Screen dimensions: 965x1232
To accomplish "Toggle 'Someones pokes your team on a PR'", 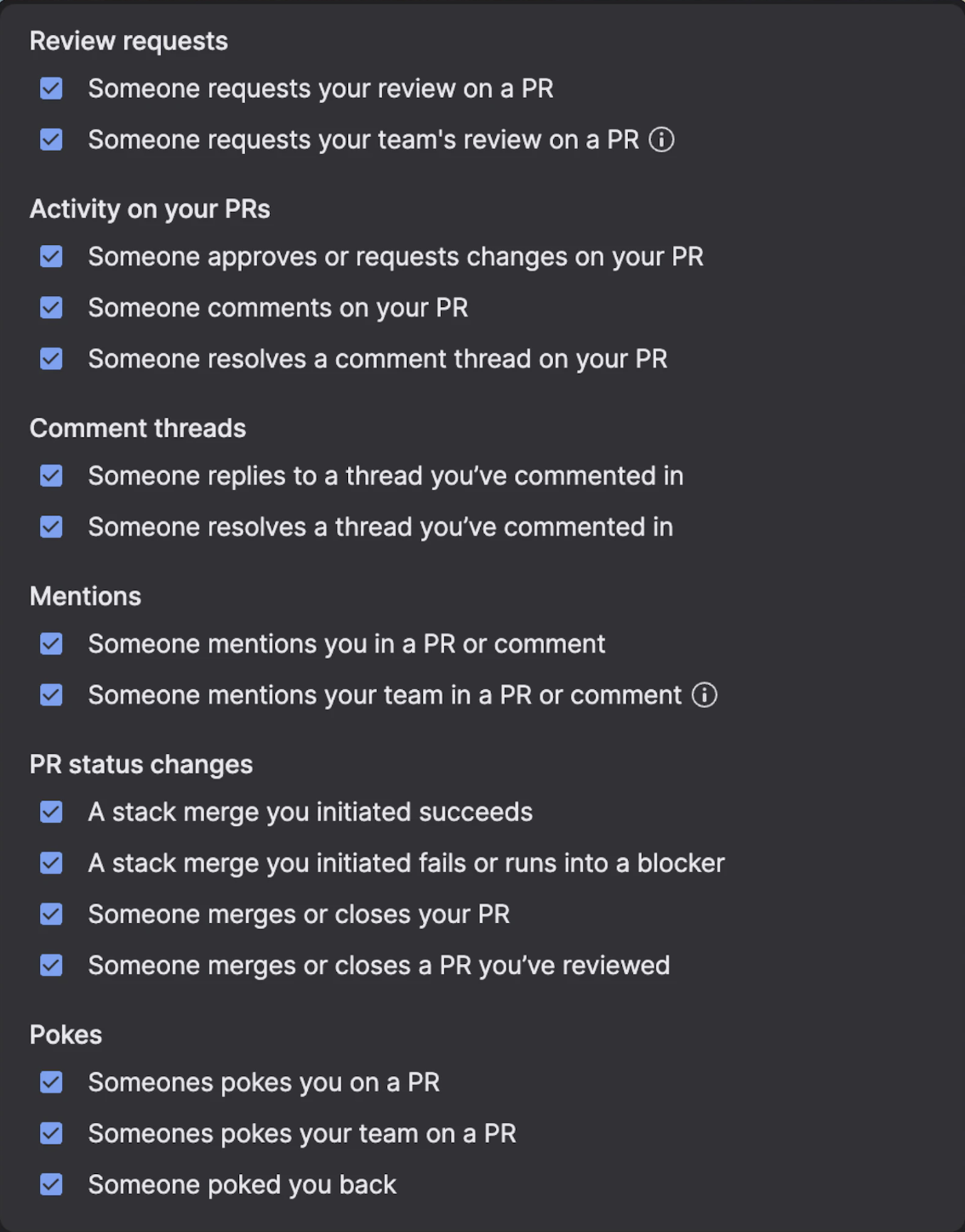I will coord(51,1133).
